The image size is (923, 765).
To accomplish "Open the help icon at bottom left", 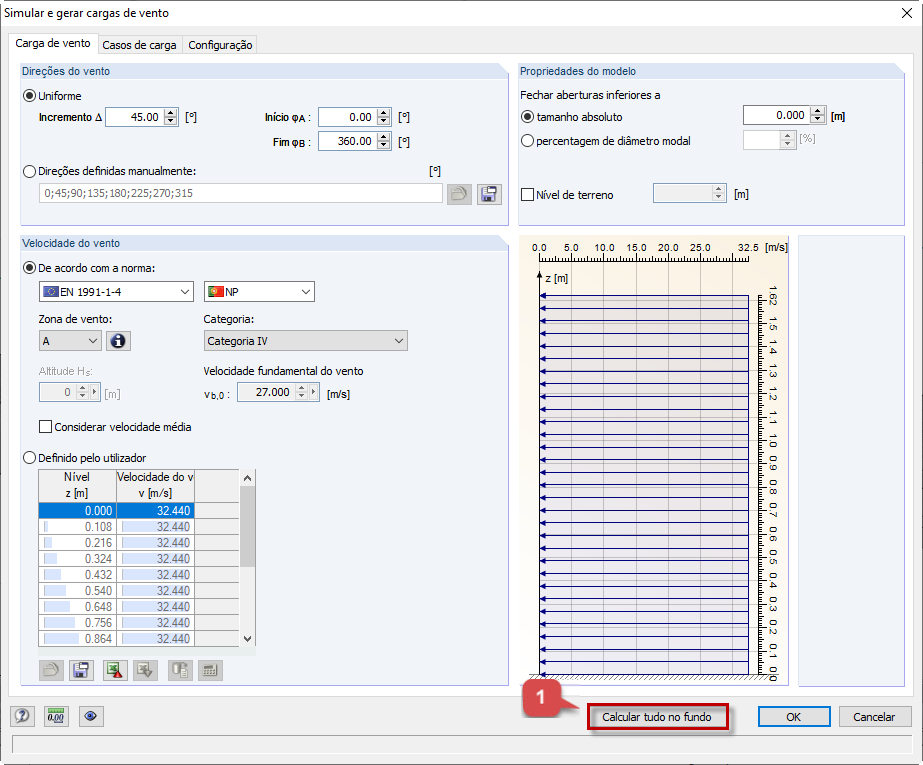I will click(x=21, y=716).
